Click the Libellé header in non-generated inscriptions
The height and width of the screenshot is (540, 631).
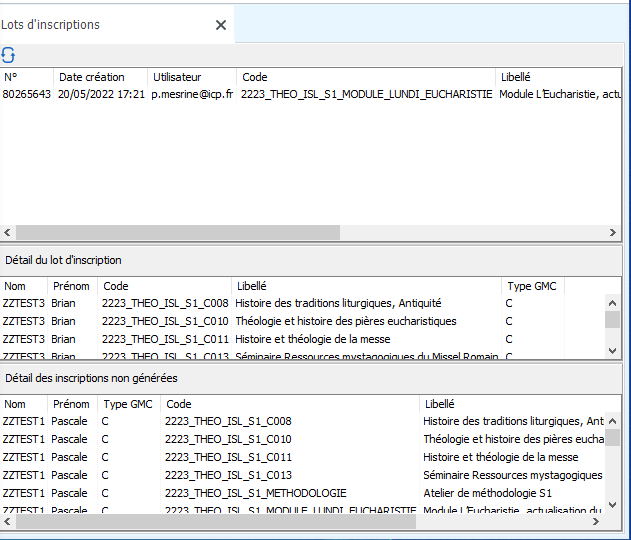point(440,404)
